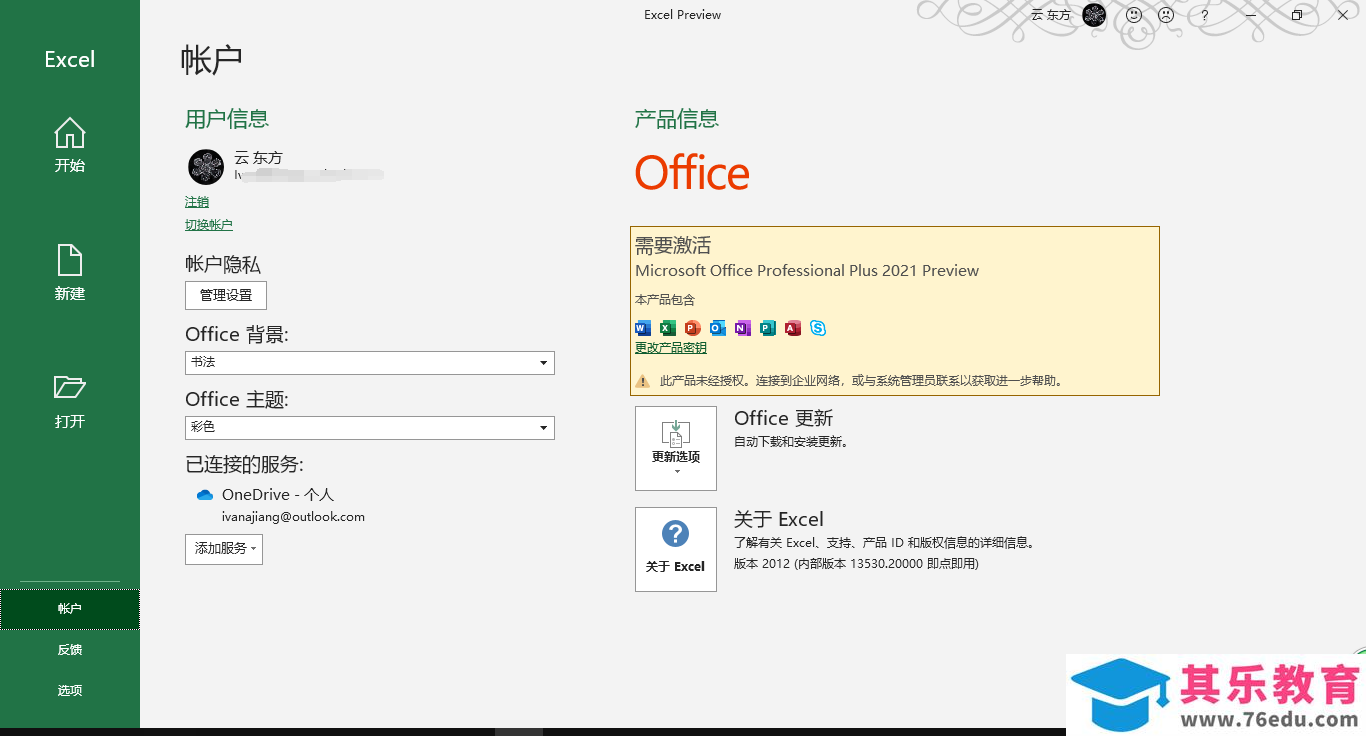Image resolution: width=1366 pixels, height=736 pixels.
Task: Click the 版本 2012 build number text
Action: point(856,564)
